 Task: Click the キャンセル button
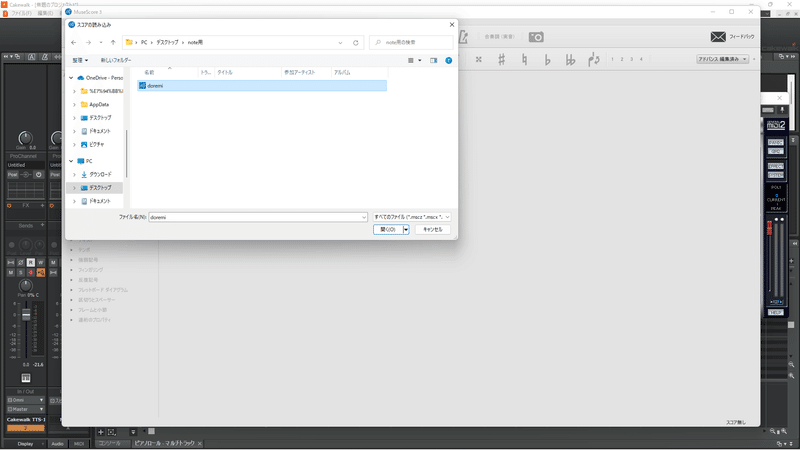point(433,230)
